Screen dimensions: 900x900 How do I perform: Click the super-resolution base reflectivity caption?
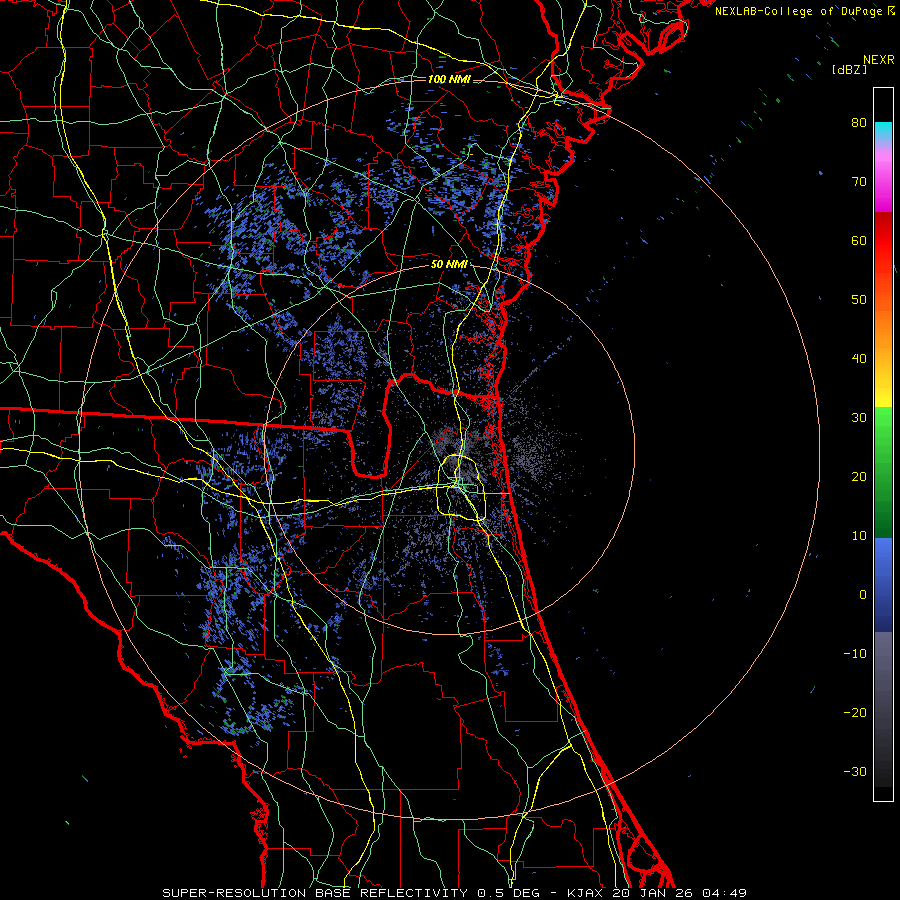click(x=455, y=893)
